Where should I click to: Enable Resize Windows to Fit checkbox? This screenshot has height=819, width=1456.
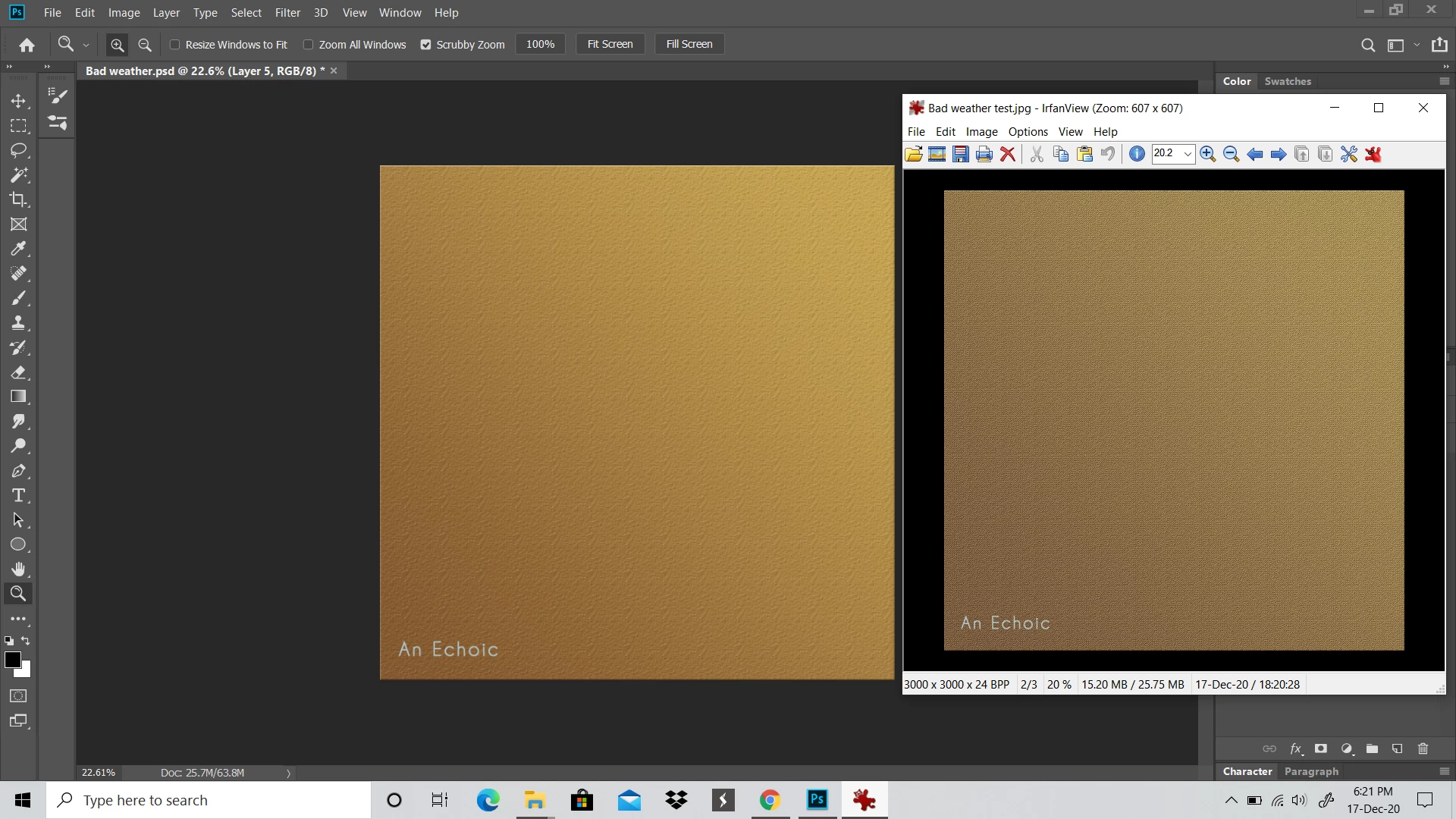coord(175,45)
